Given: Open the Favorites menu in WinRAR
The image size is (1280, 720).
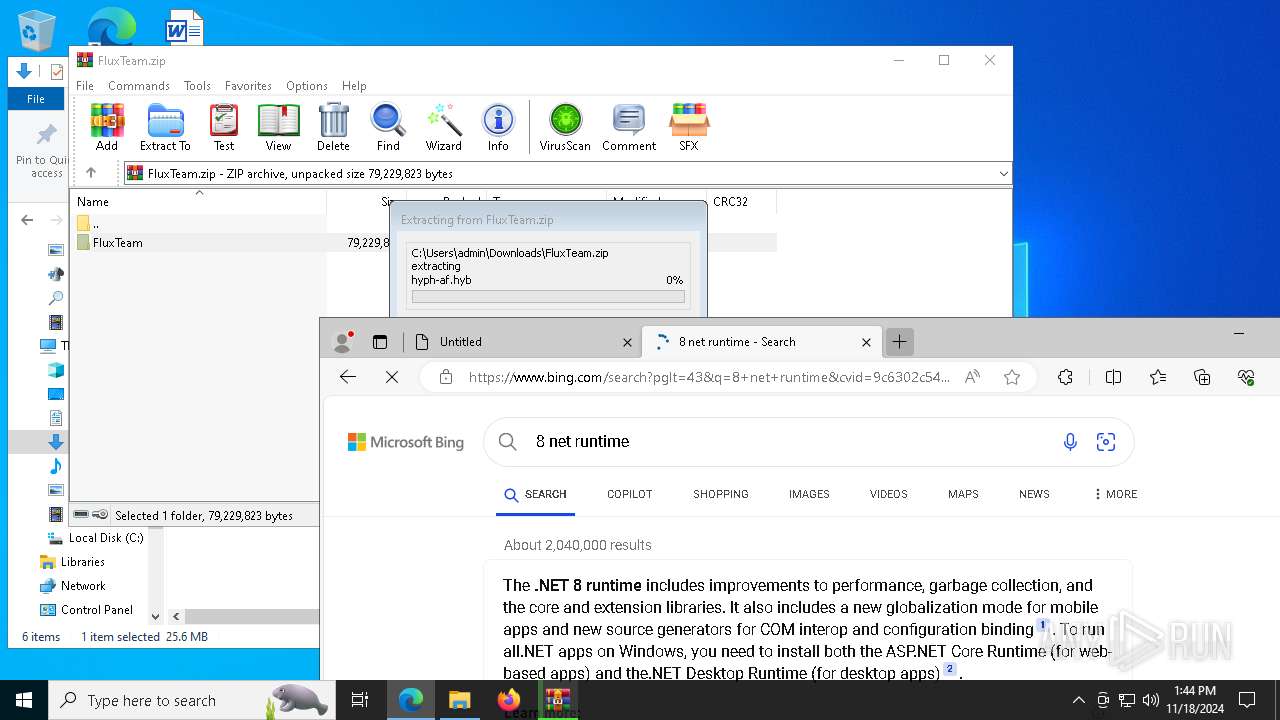Looking at the screenshot, I should click(248, 86).
